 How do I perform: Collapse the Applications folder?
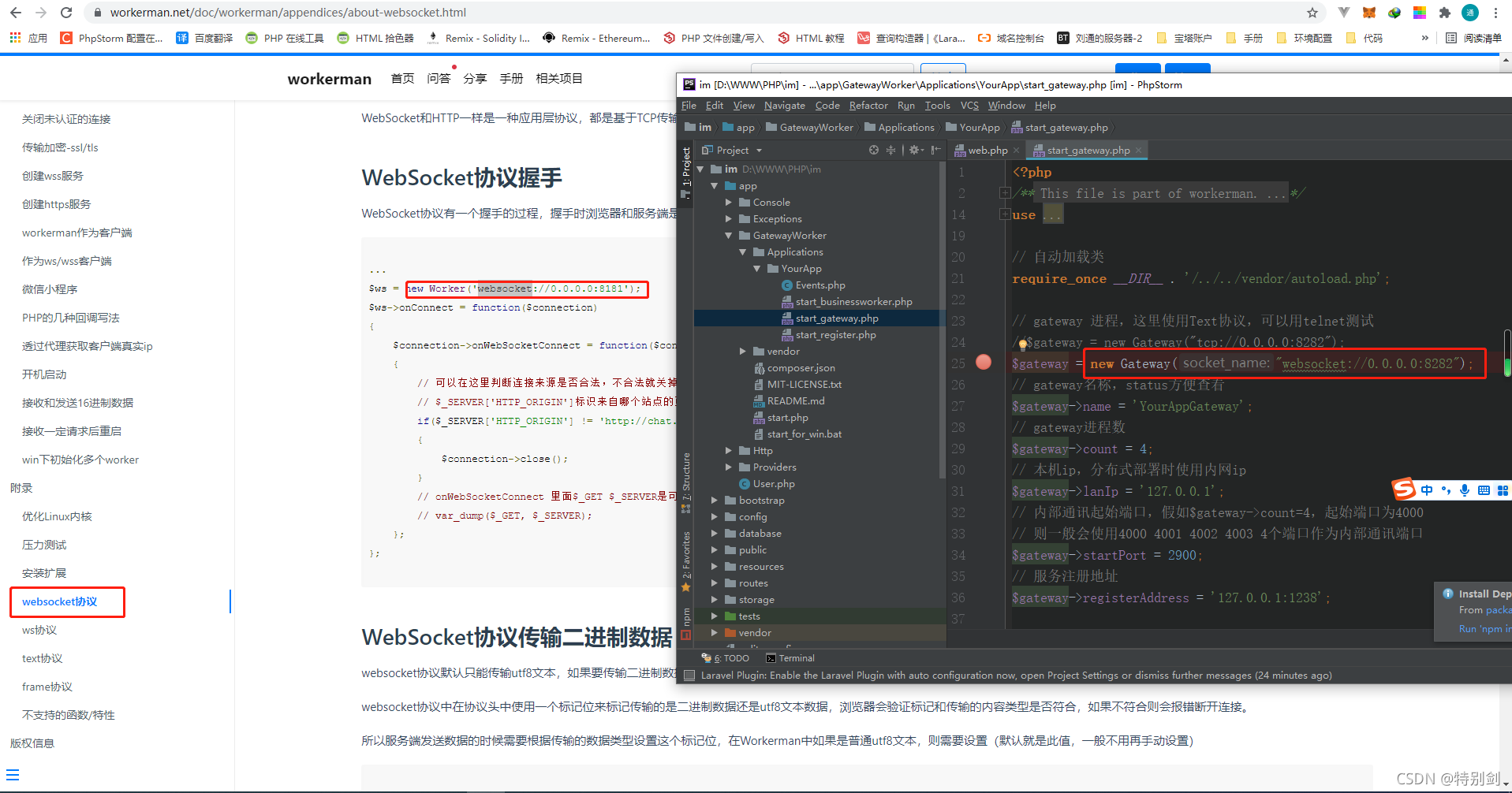click(x=743, y=252)
